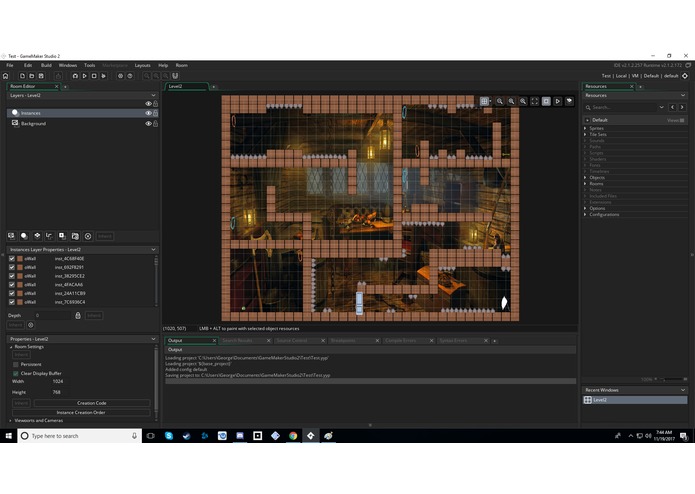695x494 pixels.
Task: Select the Output tab
Action: (x=191, y=340)
